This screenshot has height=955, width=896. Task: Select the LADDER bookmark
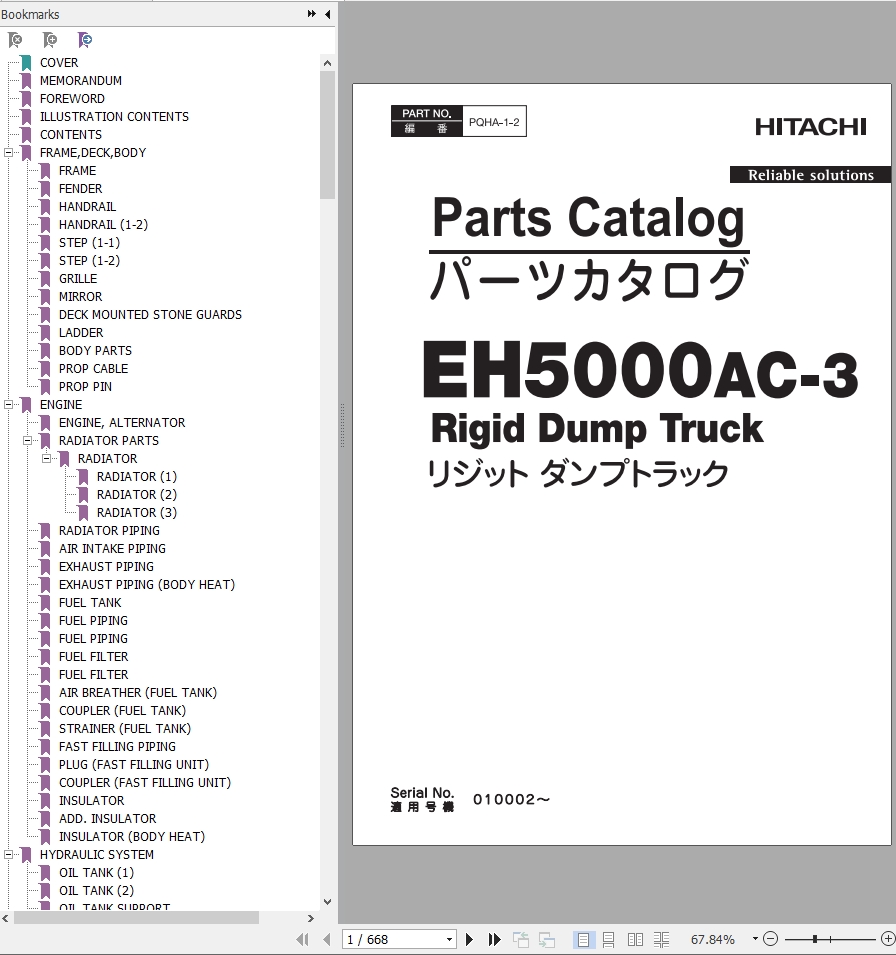(x=81, y=333)
